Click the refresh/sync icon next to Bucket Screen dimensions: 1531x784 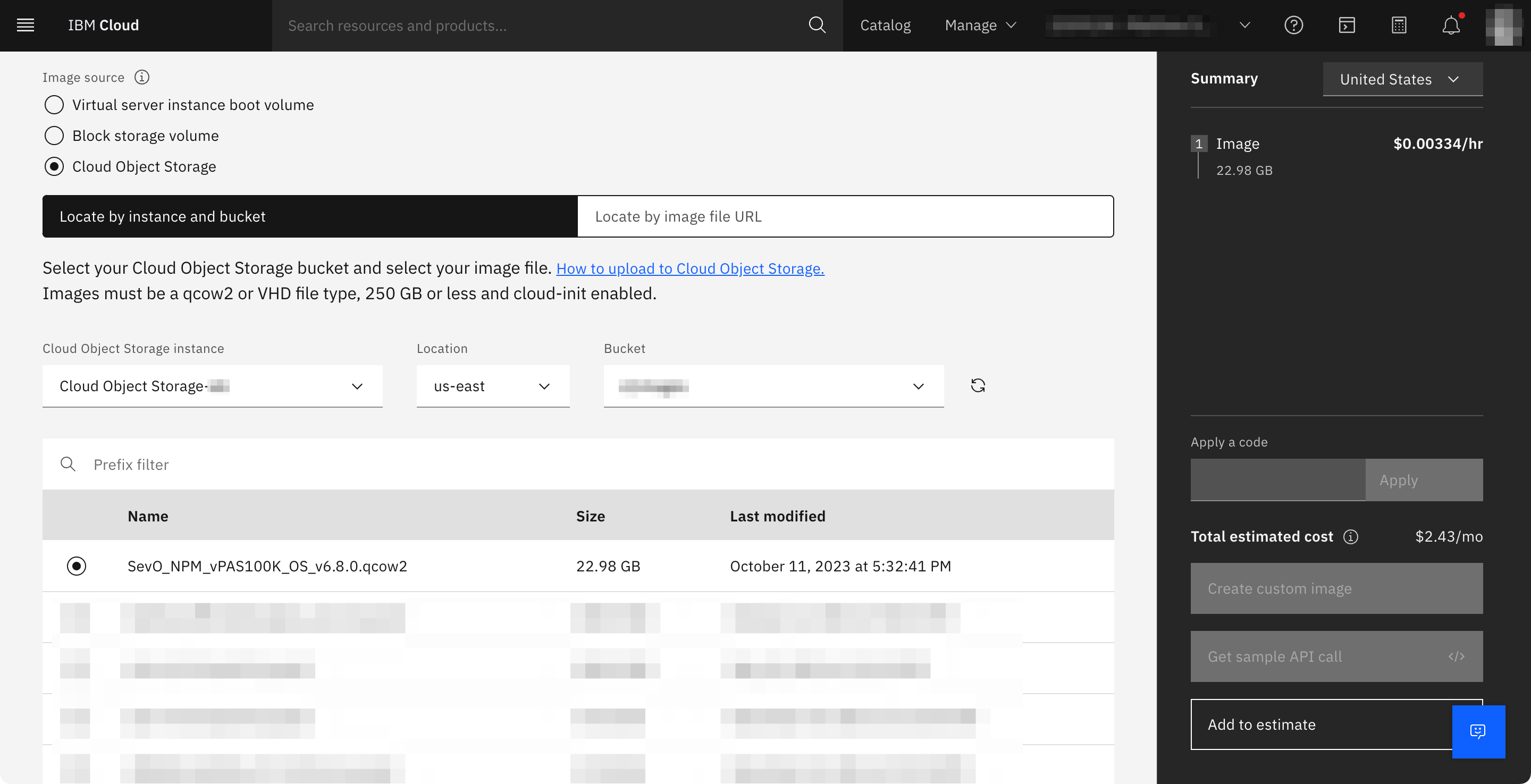[978, 385]
